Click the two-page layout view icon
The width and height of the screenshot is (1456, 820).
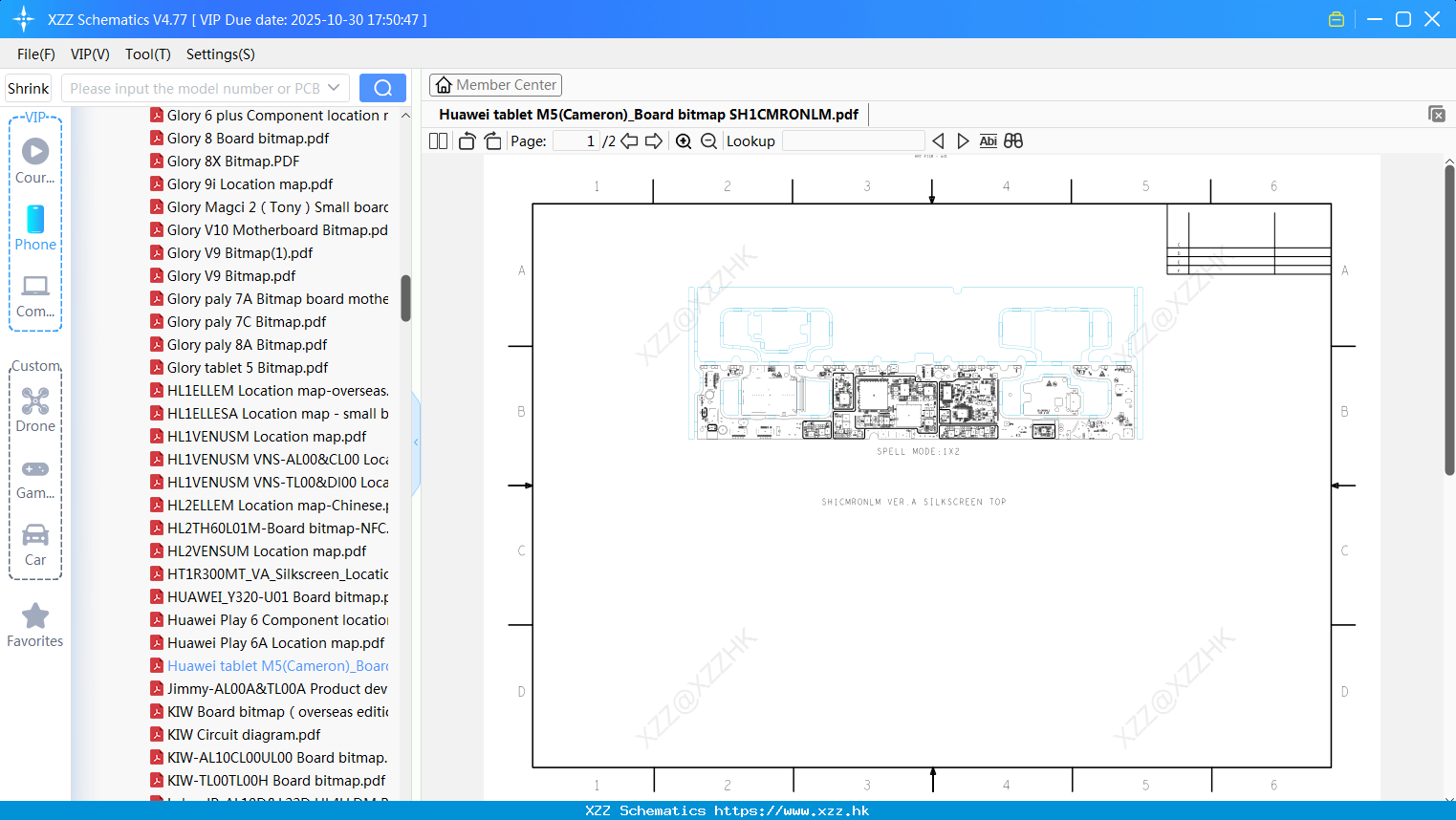[x=438, y=141]
